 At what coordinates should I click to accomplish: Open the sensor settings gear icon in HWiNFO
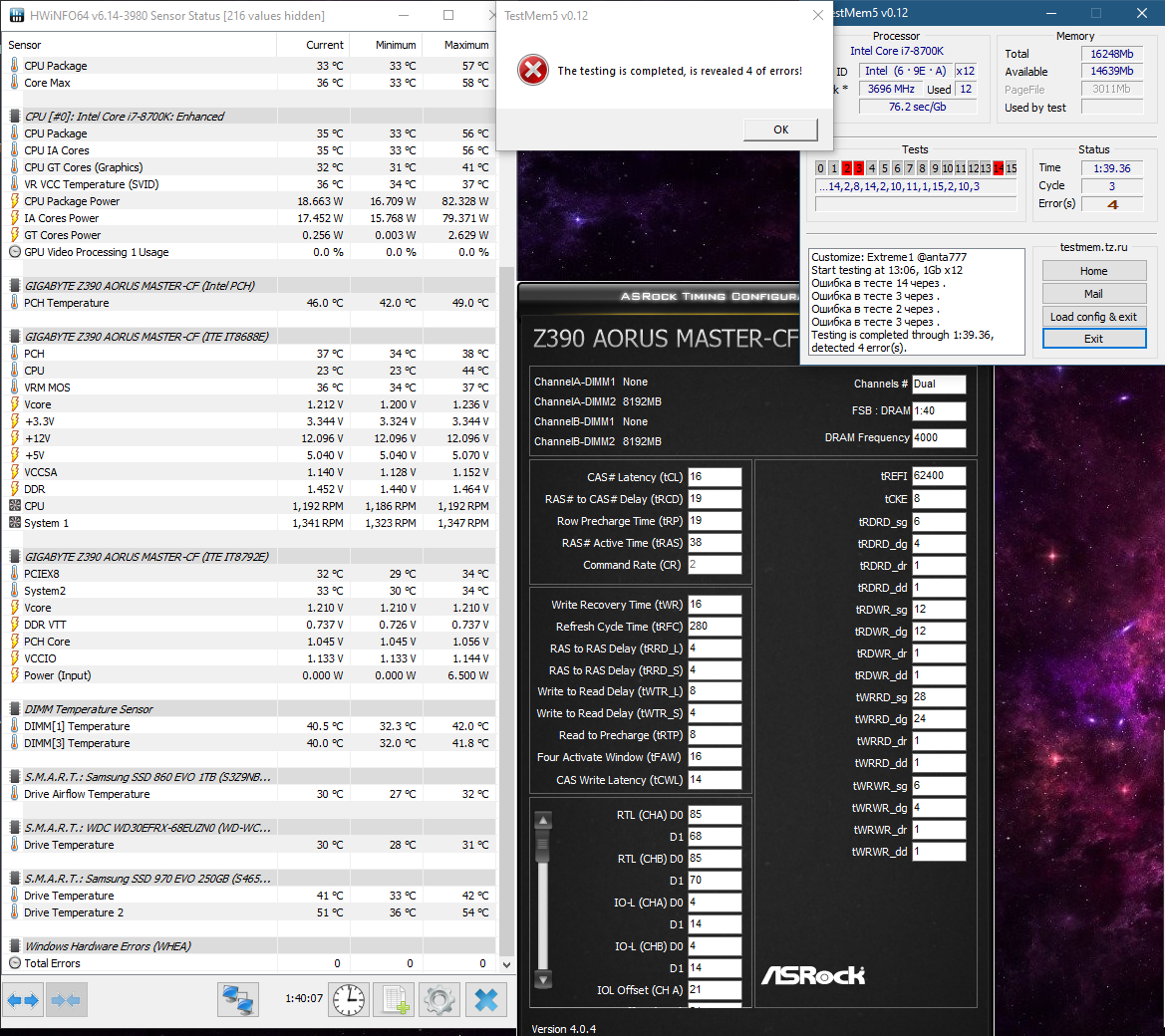pyautogui.click(x=439, y=999)
